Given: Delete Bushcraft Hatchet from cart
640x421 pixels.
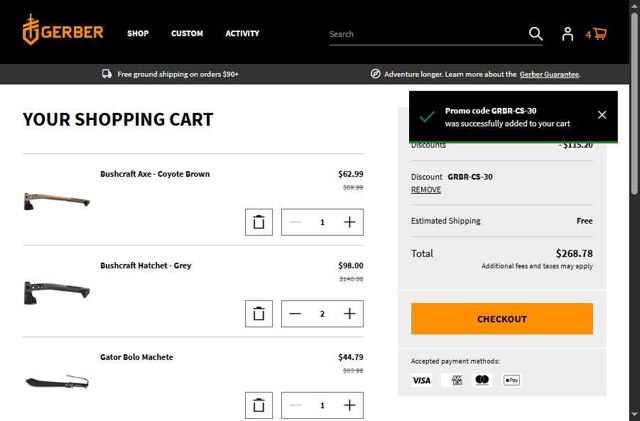Looking at the screenshot, I should pyautogui.click(x=259, y=314).
